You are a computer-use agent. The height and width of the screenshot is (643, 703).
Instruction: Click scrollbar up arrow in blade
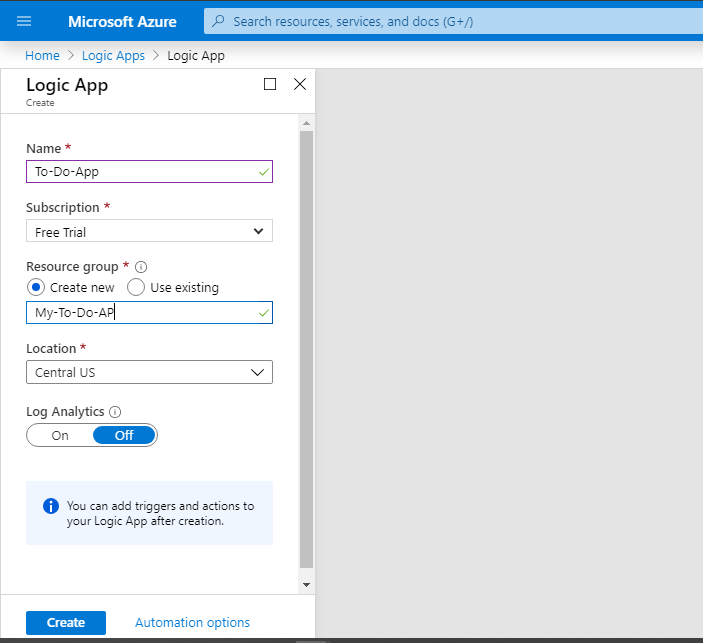coord(307,123)
